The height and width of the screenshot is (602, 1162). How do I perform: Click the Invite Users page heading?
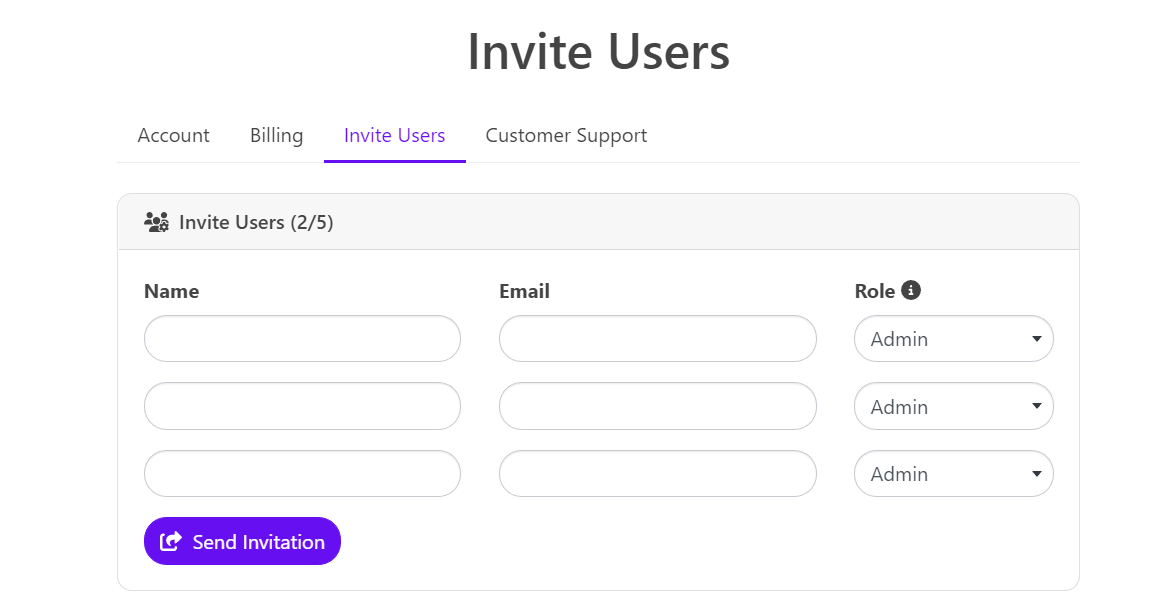coord(599,52)
